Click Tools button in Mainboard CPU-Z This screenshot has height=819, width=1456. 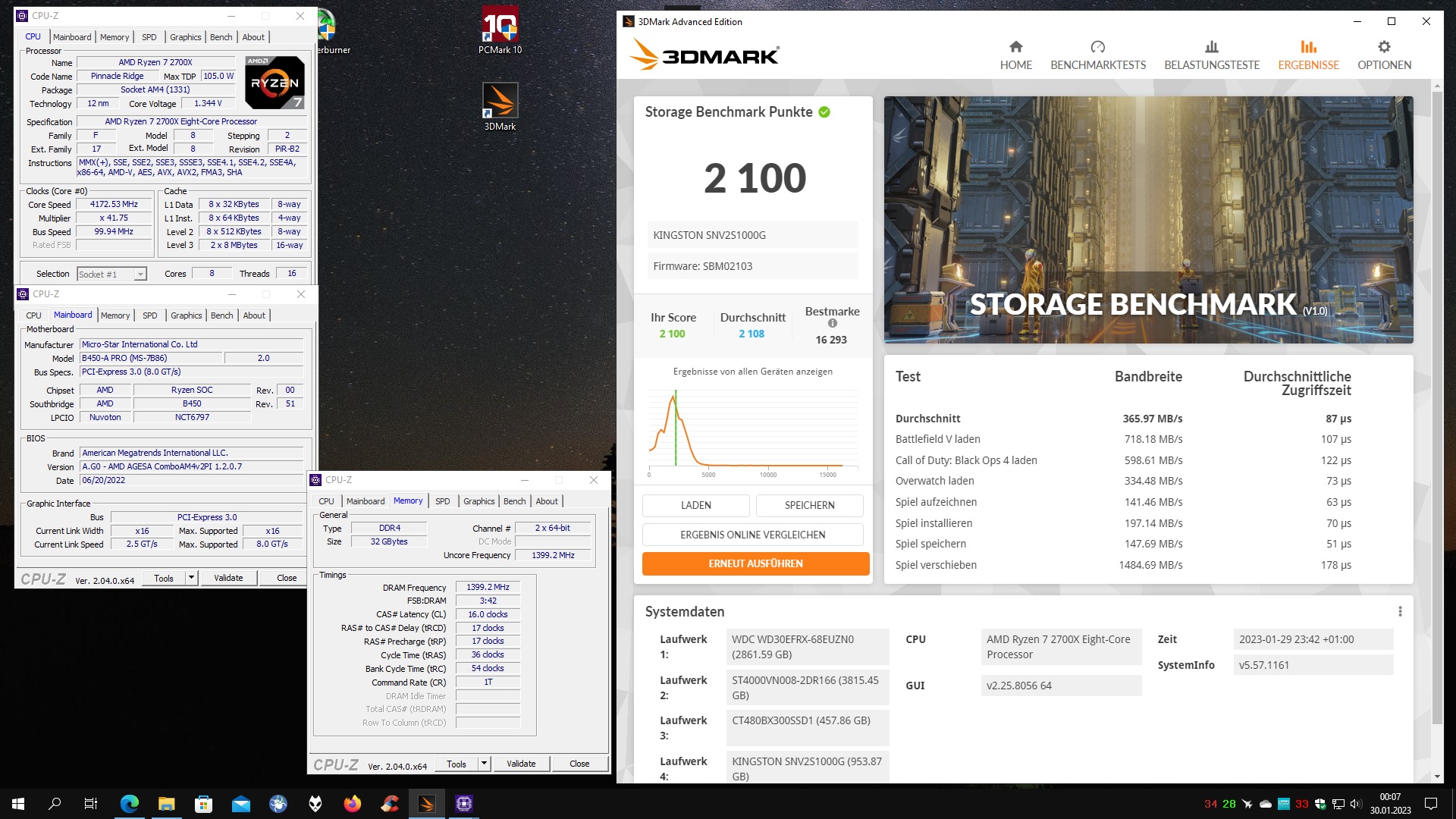[164, 578]
